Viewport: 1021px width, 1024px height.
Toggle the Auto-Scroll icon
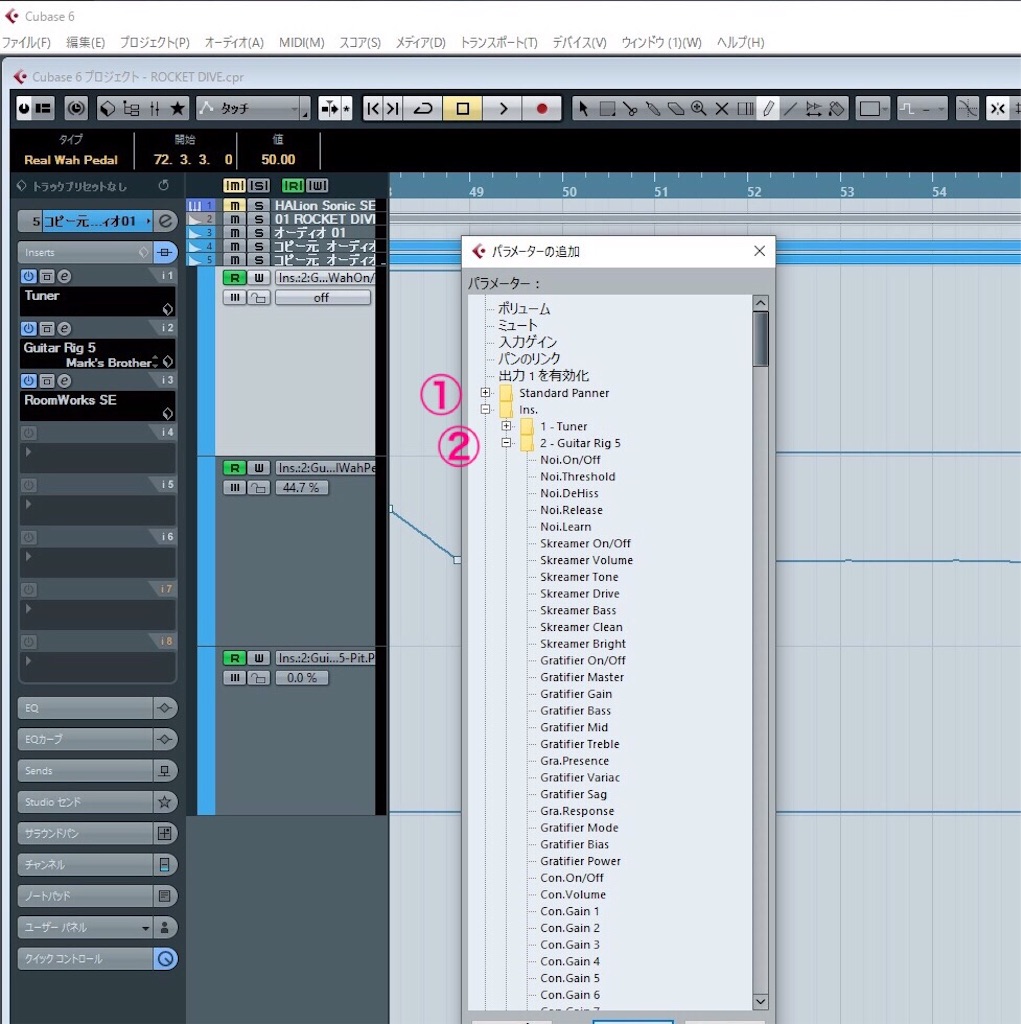point(329,108)
